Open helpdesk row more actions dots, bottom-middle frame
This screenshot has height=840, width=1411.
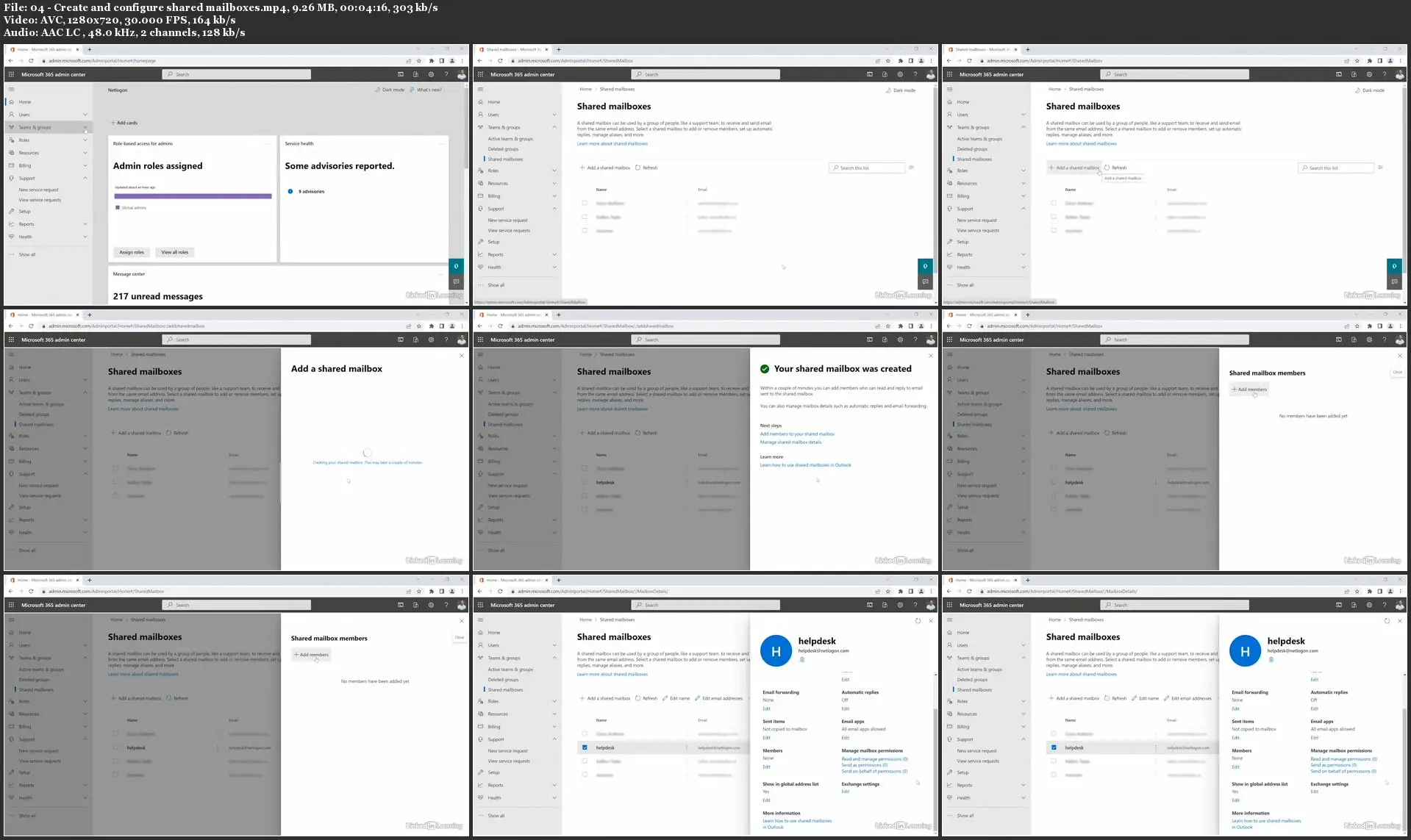coord(687,747)
